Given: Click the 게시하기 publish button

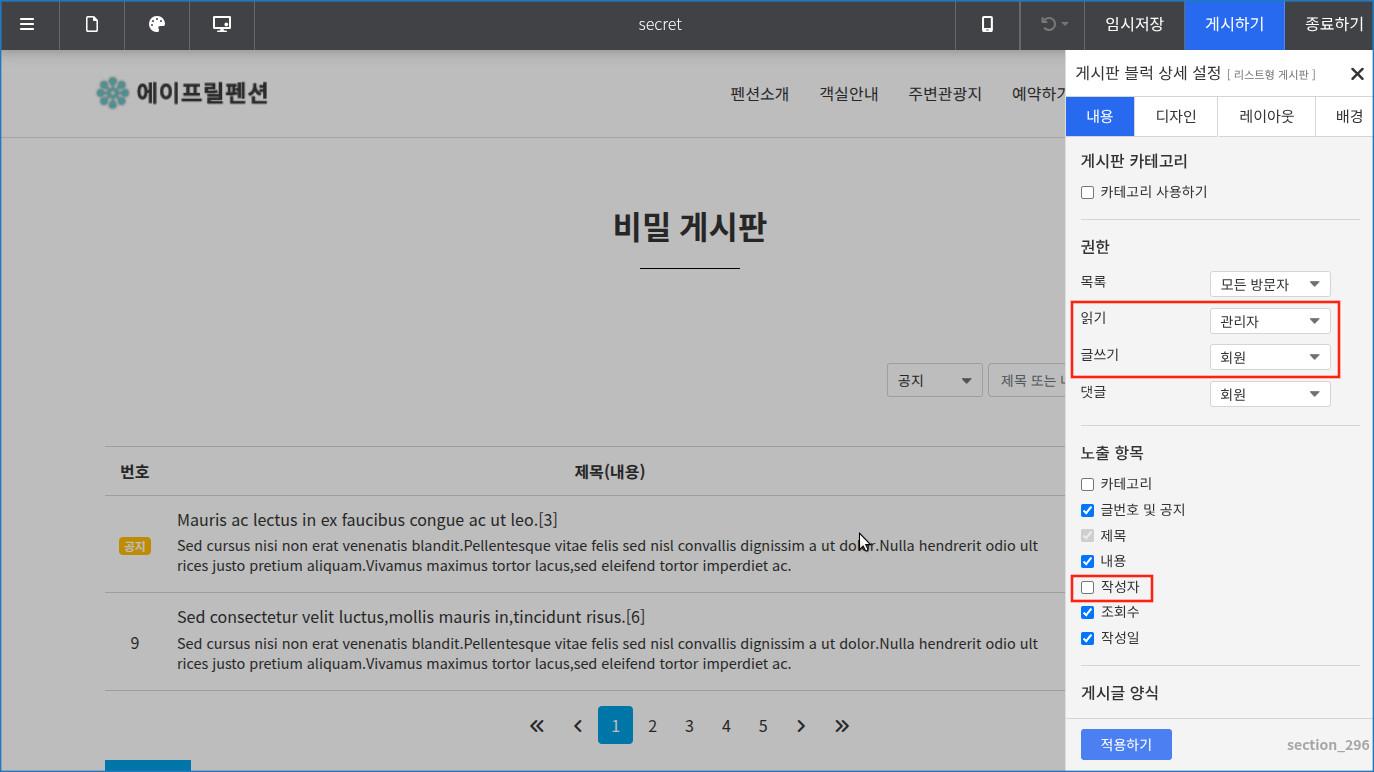Looking at the screenshot, I should click(1234, 24).
